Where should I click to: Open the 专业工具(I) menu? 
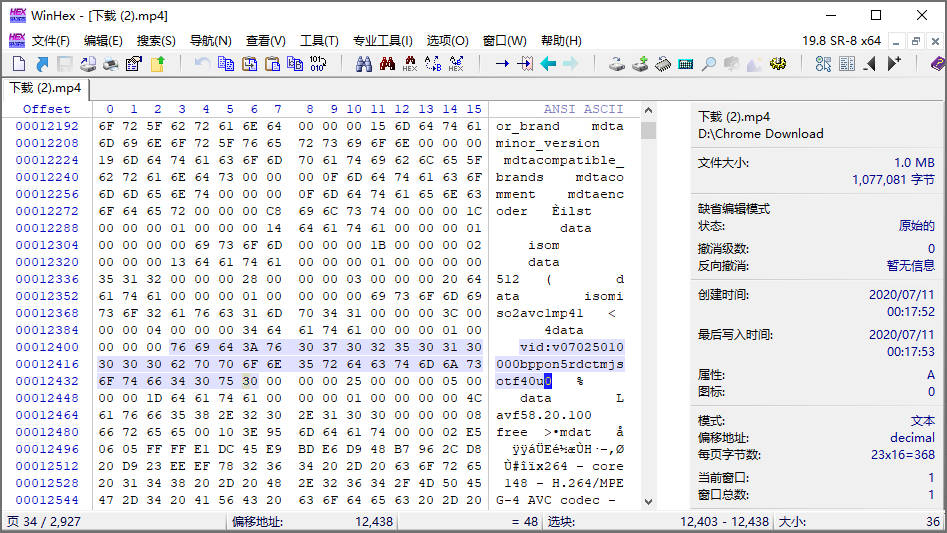click(x=382, y=41)
